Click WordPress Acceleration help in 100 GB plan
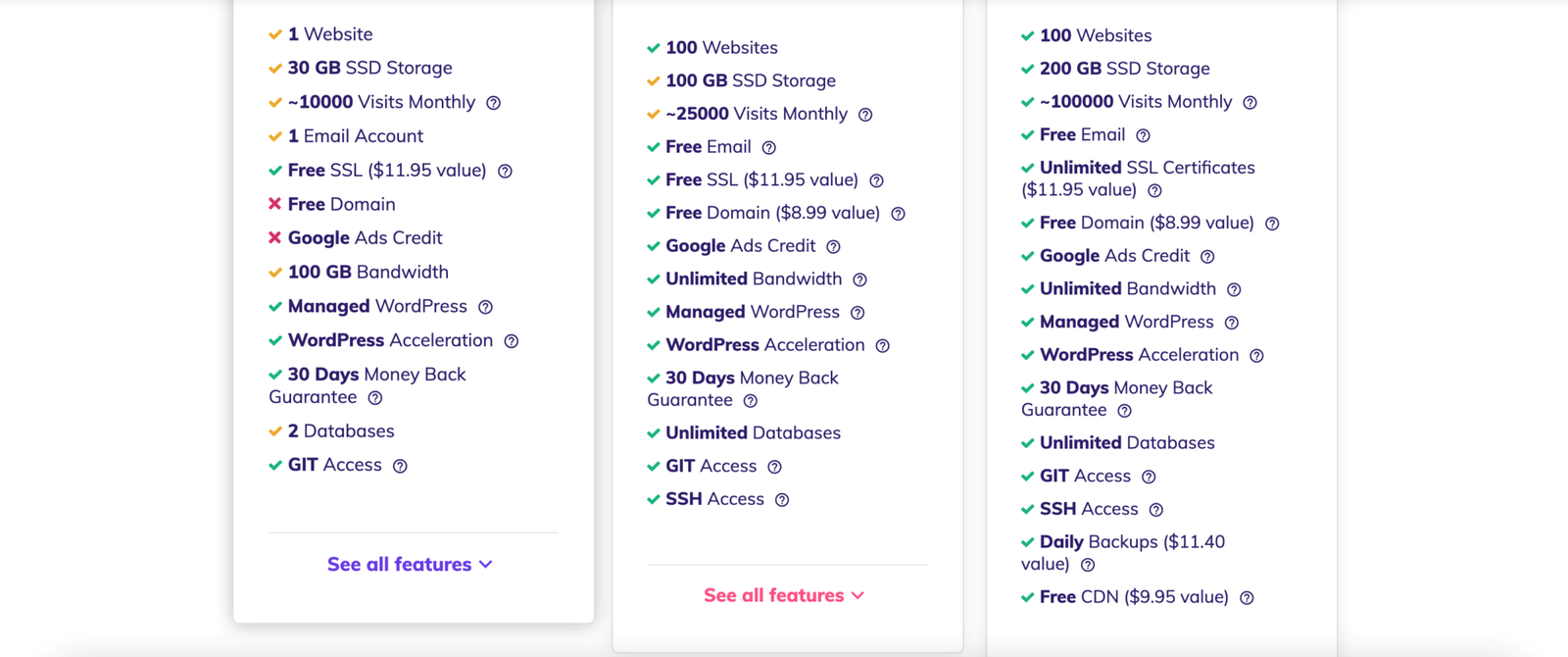Viewport: 1568px width, 657px height. click(882, 346)
